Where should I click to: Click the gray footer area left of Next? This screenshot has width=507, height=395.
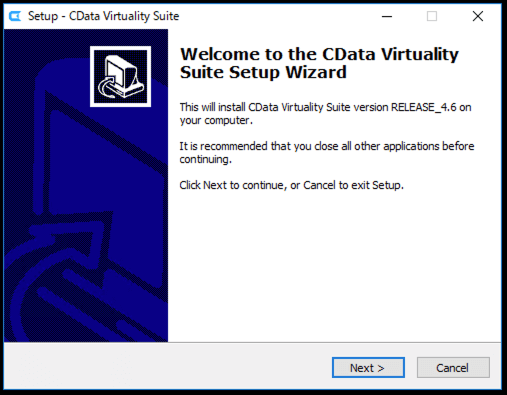(167, 367)
